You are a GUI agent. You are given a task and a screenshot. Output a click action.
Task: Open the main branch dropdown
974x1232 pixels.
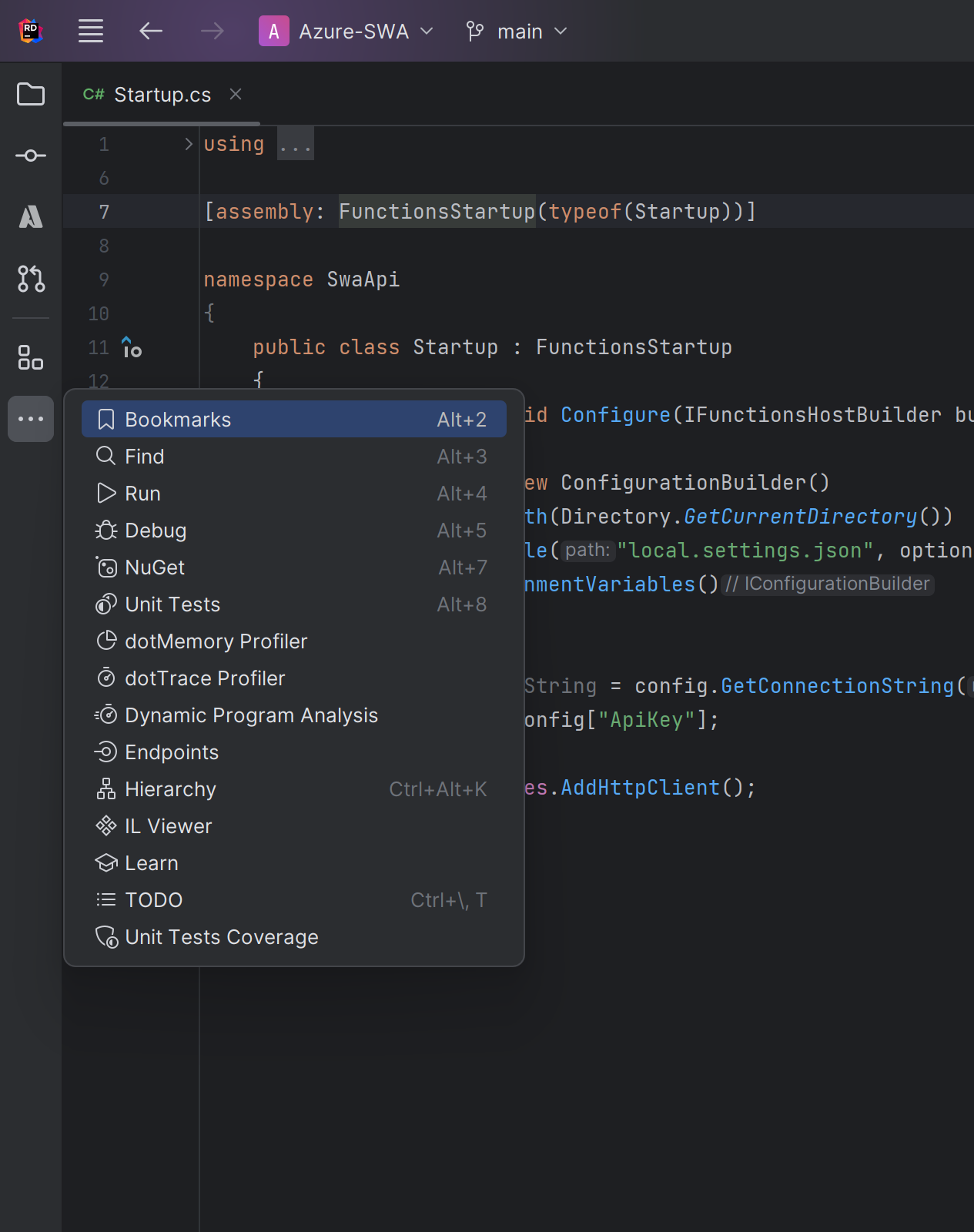point(517,32)
